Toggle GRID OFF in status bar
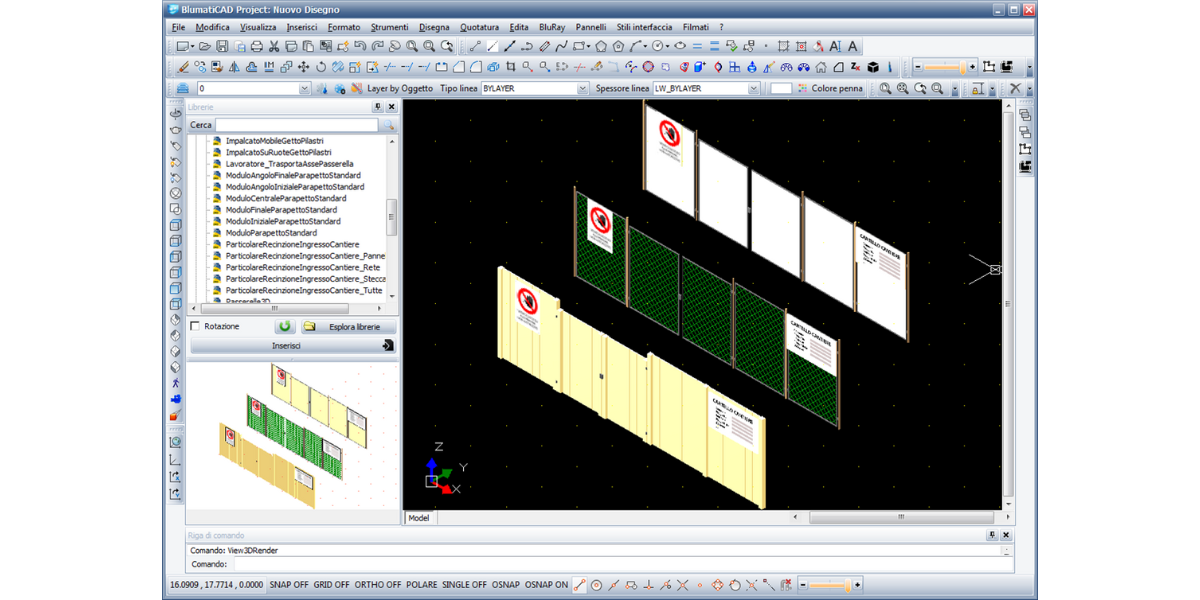Image resolution: width=1200 pixels, height=600 pixels. click(x=334, y=585)
